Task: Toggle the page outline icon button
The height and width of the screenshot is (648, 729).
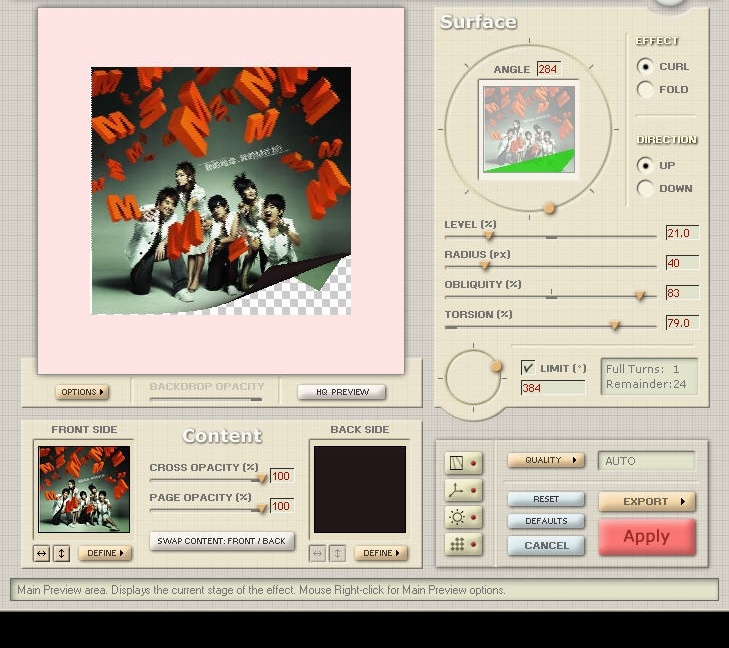Action: [x=463, y=463]
